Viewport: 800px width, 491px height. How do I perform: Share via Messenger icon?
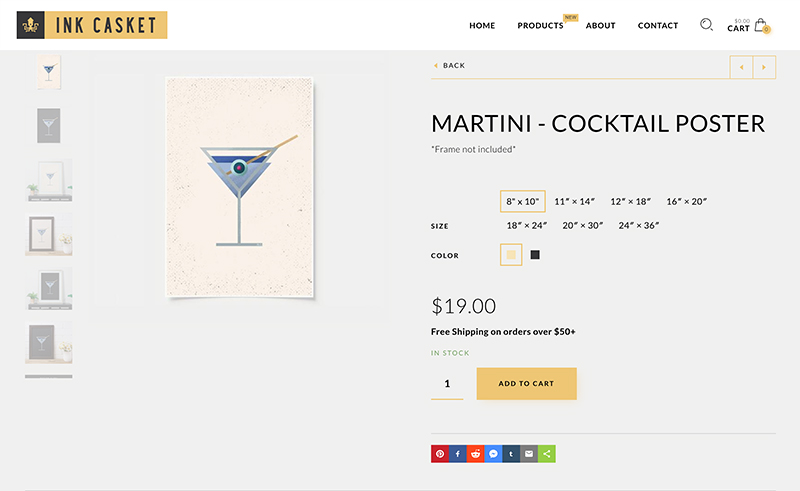[x=493, y=454]
